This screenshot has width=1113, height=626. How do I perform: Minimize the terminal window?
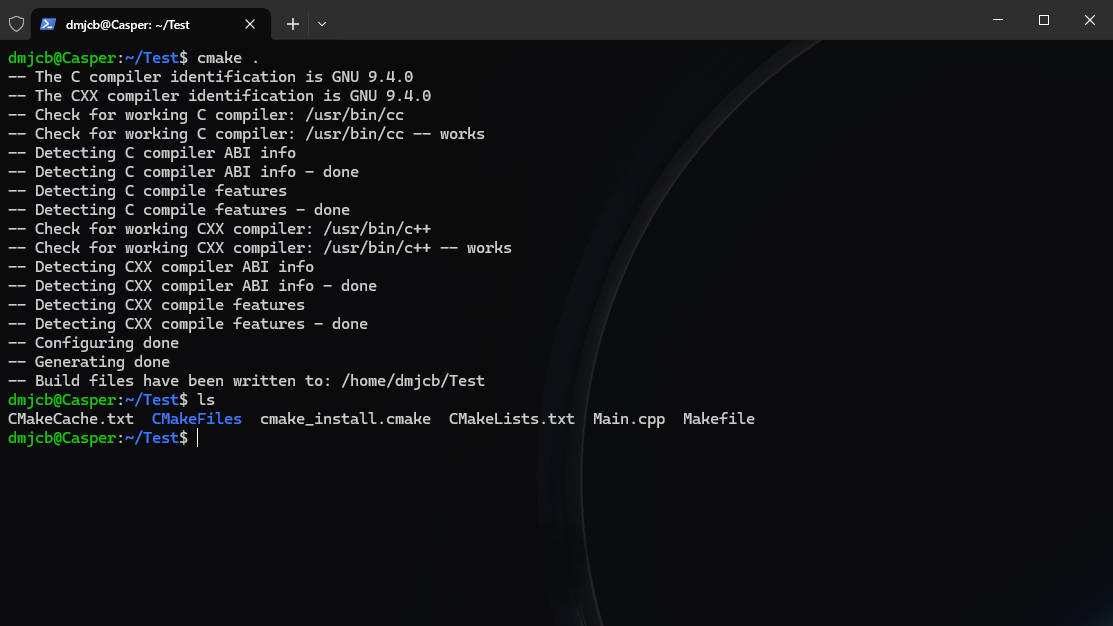[x=998, y=20]
